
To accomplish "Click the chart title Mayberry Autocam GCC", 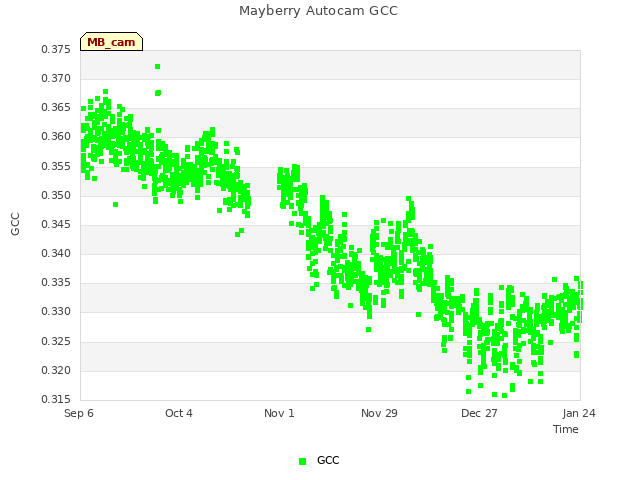I will (318, 11).
